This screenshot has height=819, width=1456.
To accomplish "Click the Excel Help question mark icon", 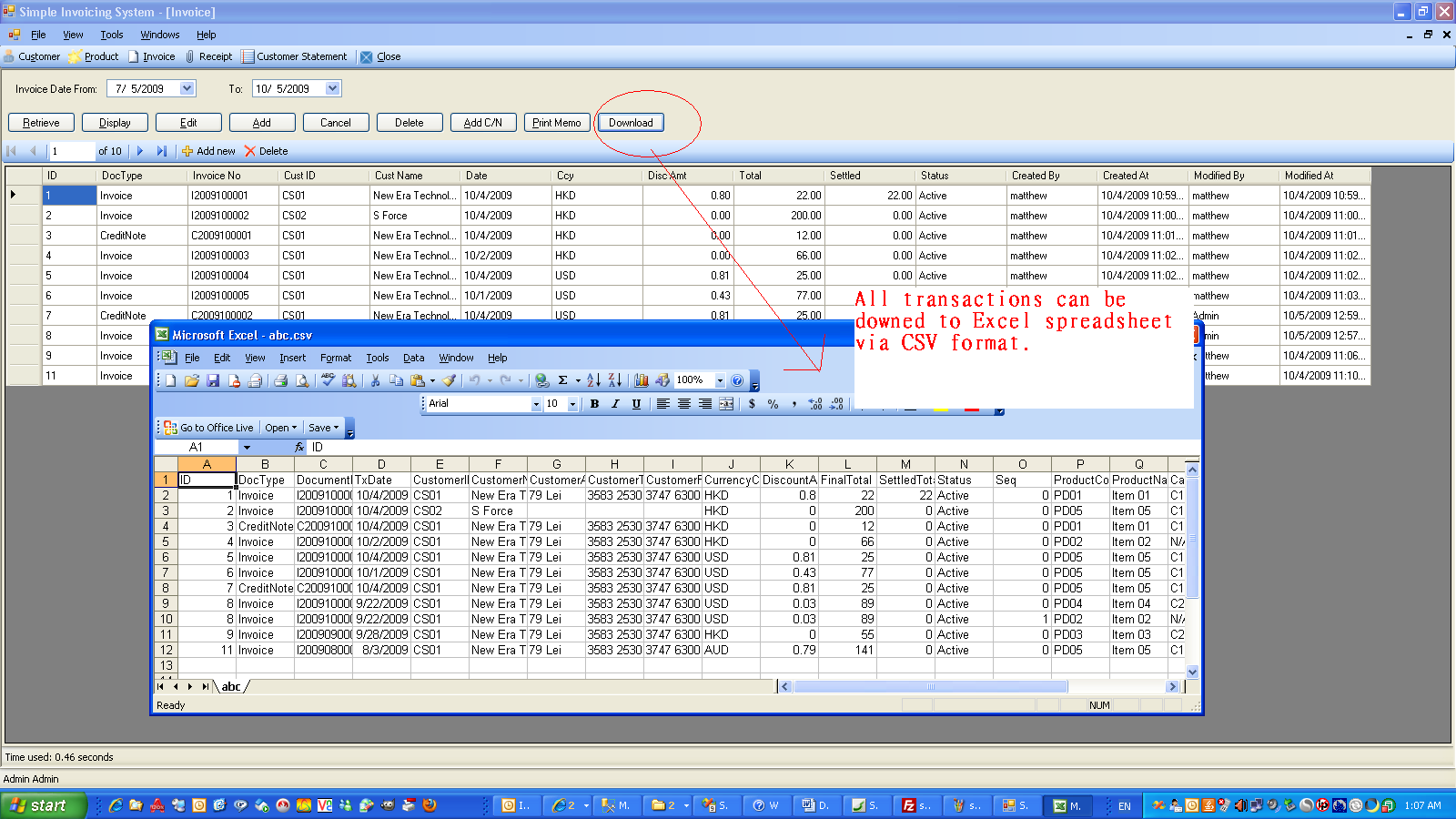I will [737, 380].
